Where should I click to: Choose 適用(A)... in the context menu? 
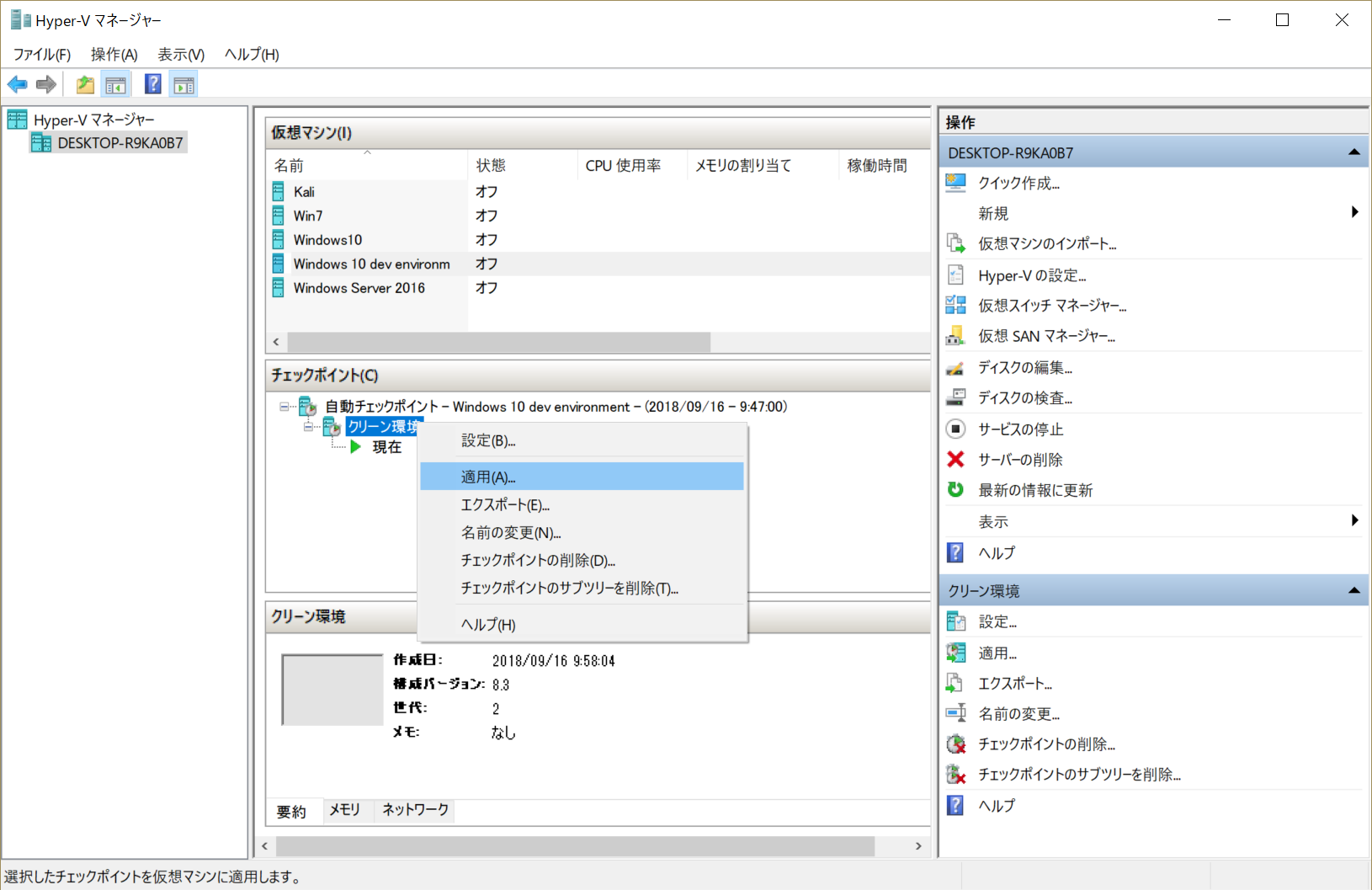tap(582, 477)
